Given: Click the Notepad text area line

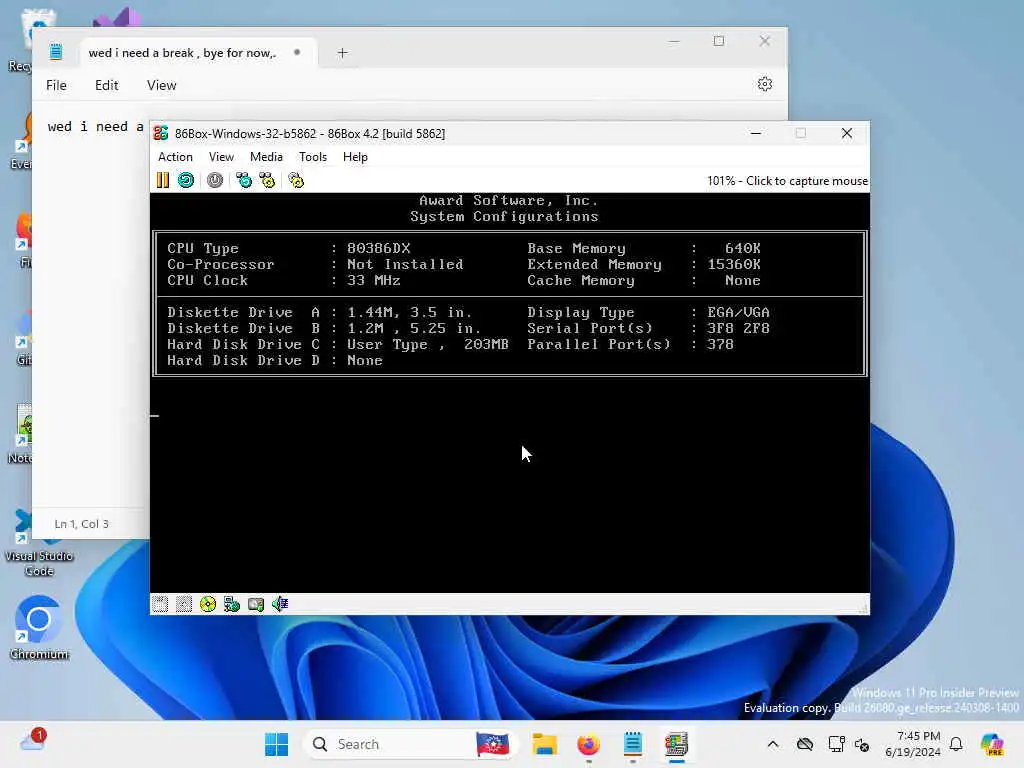Looking at the screenshot, I should click(95, 127).
